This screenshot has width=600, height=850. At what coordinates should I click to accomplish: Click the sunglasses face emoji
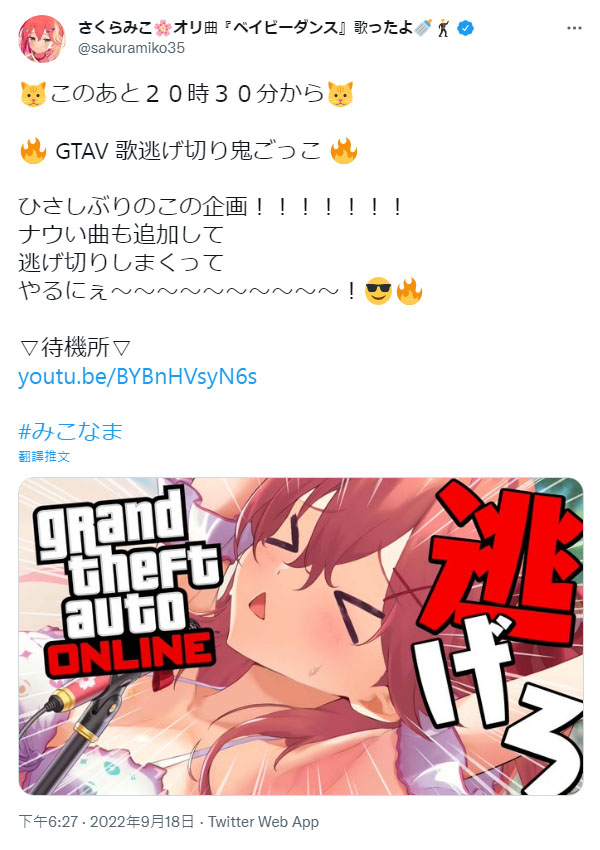point(378,291)
